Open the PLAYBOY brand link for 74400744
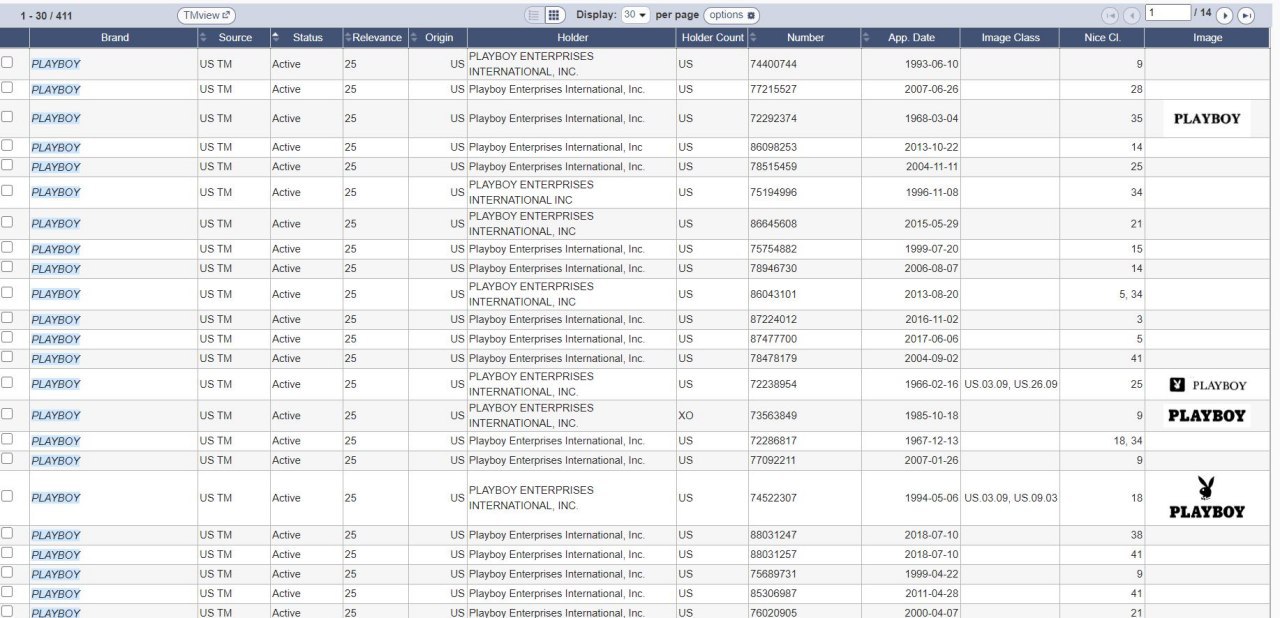The image size is (1280, 618). [56, 64]
